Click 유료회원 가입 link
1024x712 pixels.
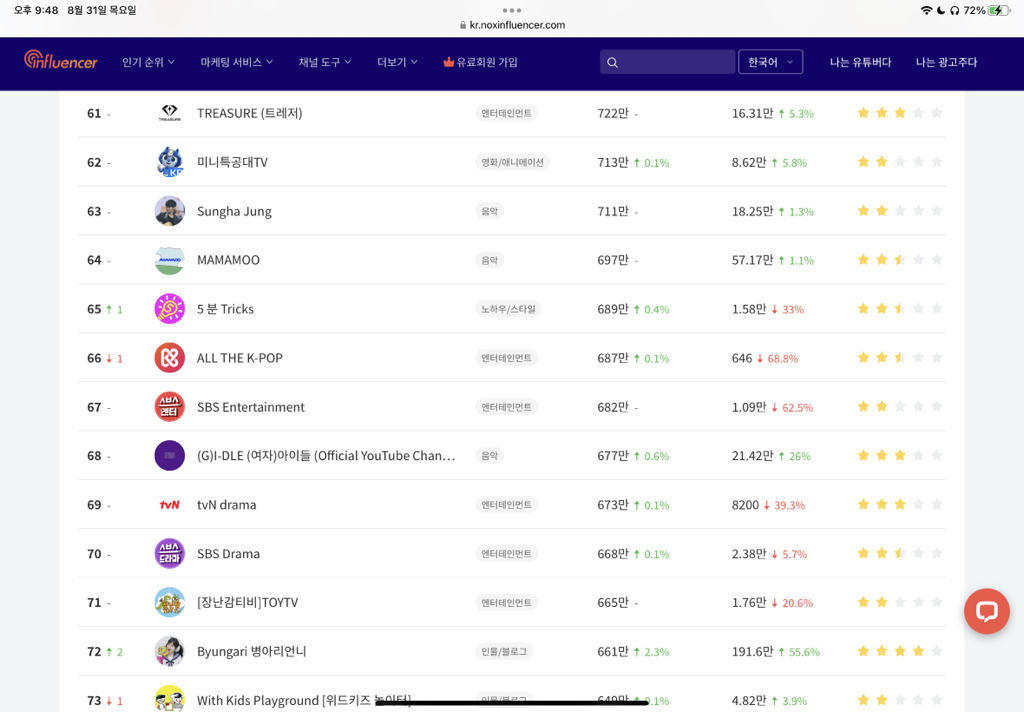(487, 62)
